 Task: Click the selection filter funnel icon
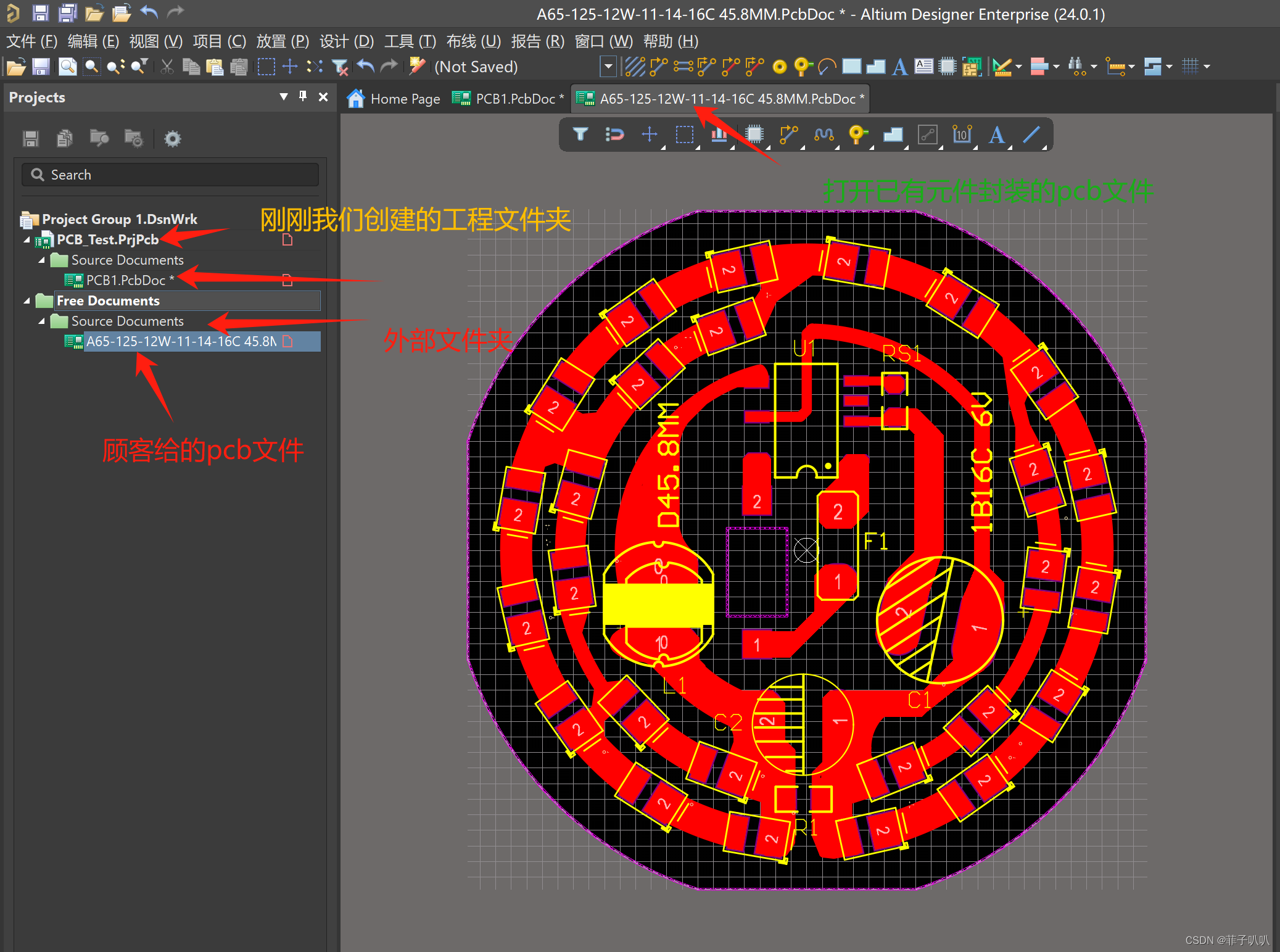580,134
